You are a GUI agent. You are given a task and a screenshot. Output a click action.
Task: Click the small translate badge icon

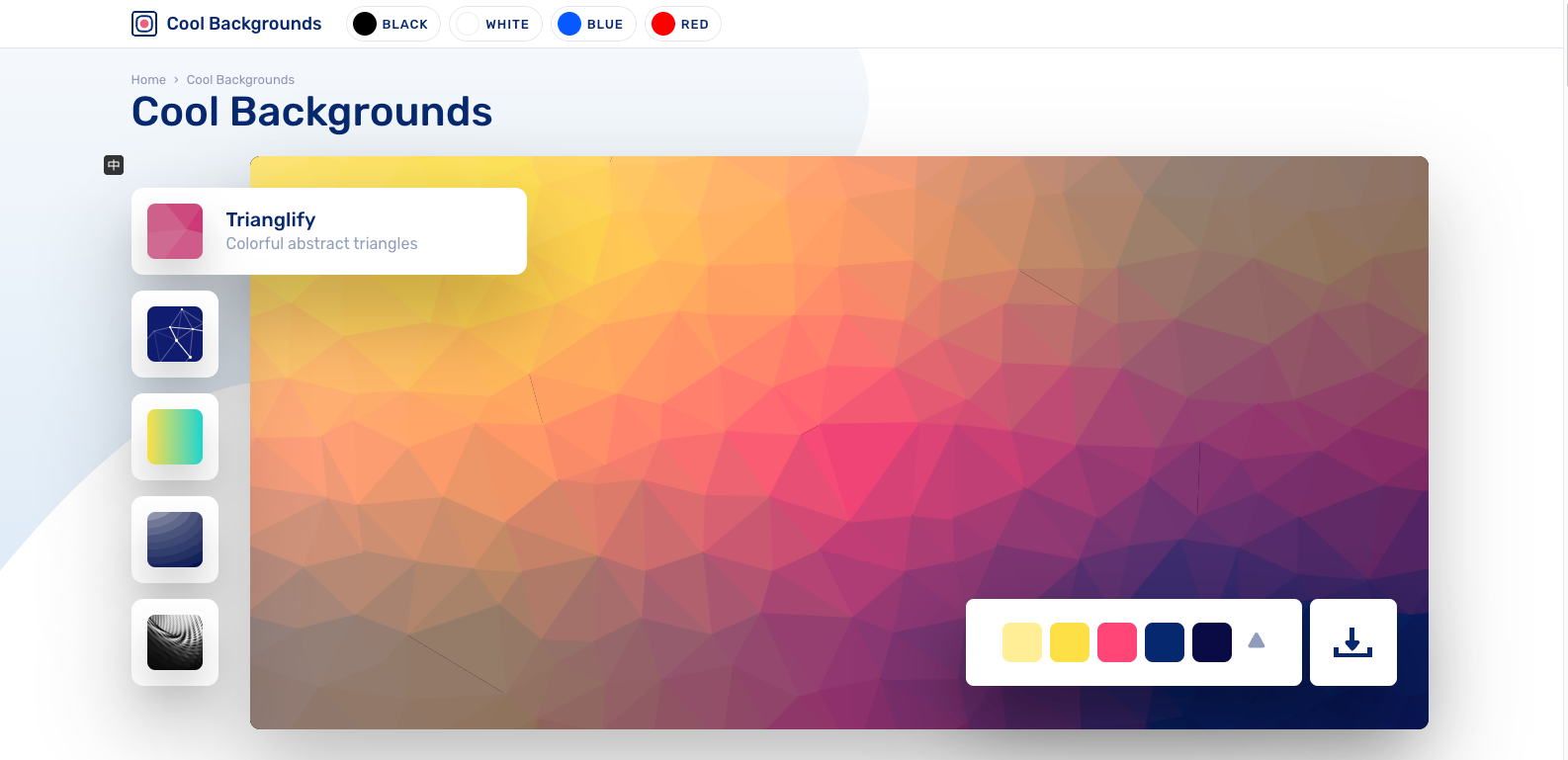click(114, 165)
